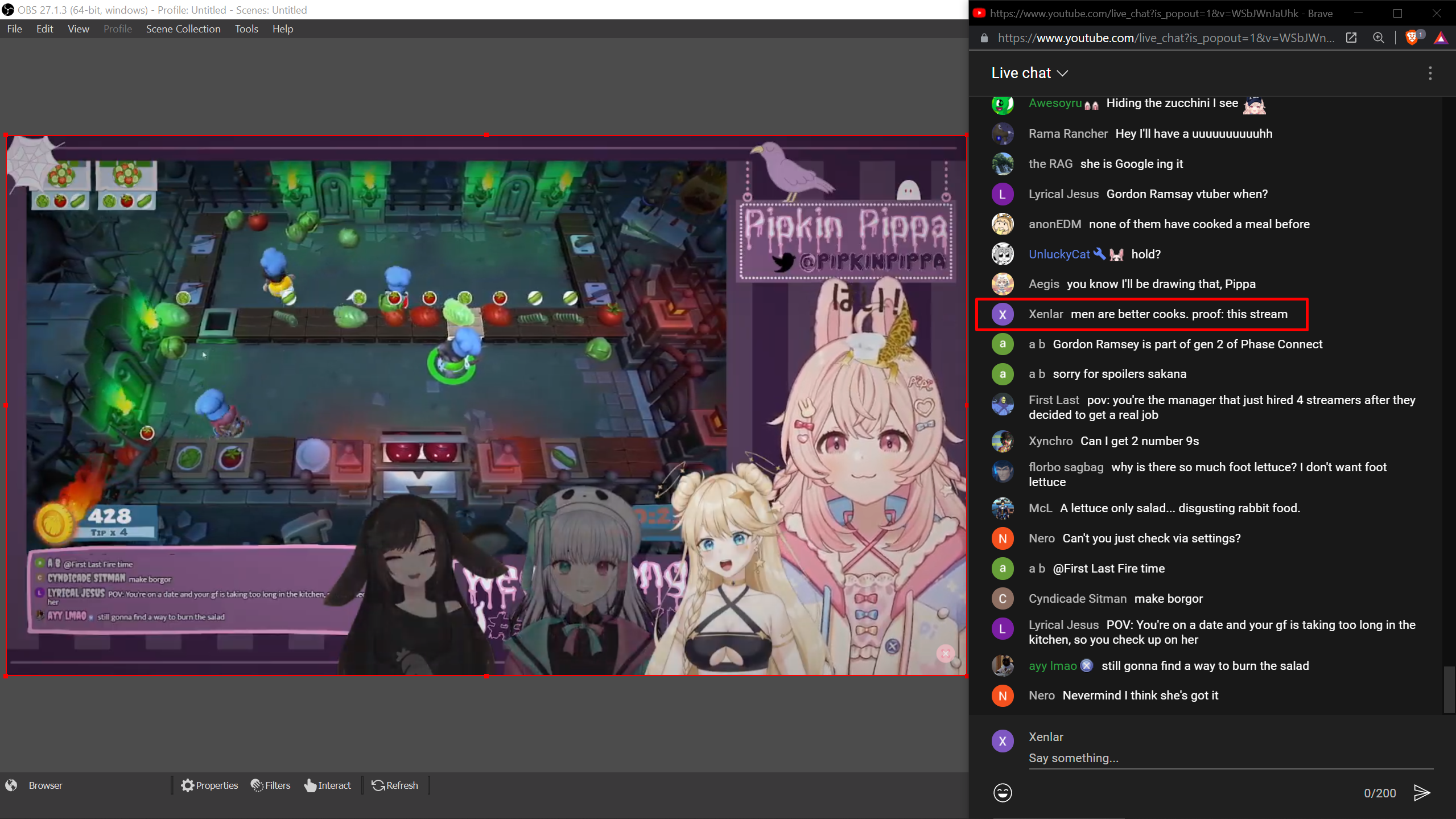Open the View menu in OBS
This screenshot has height=819, width=1456.
coord(79,29)
